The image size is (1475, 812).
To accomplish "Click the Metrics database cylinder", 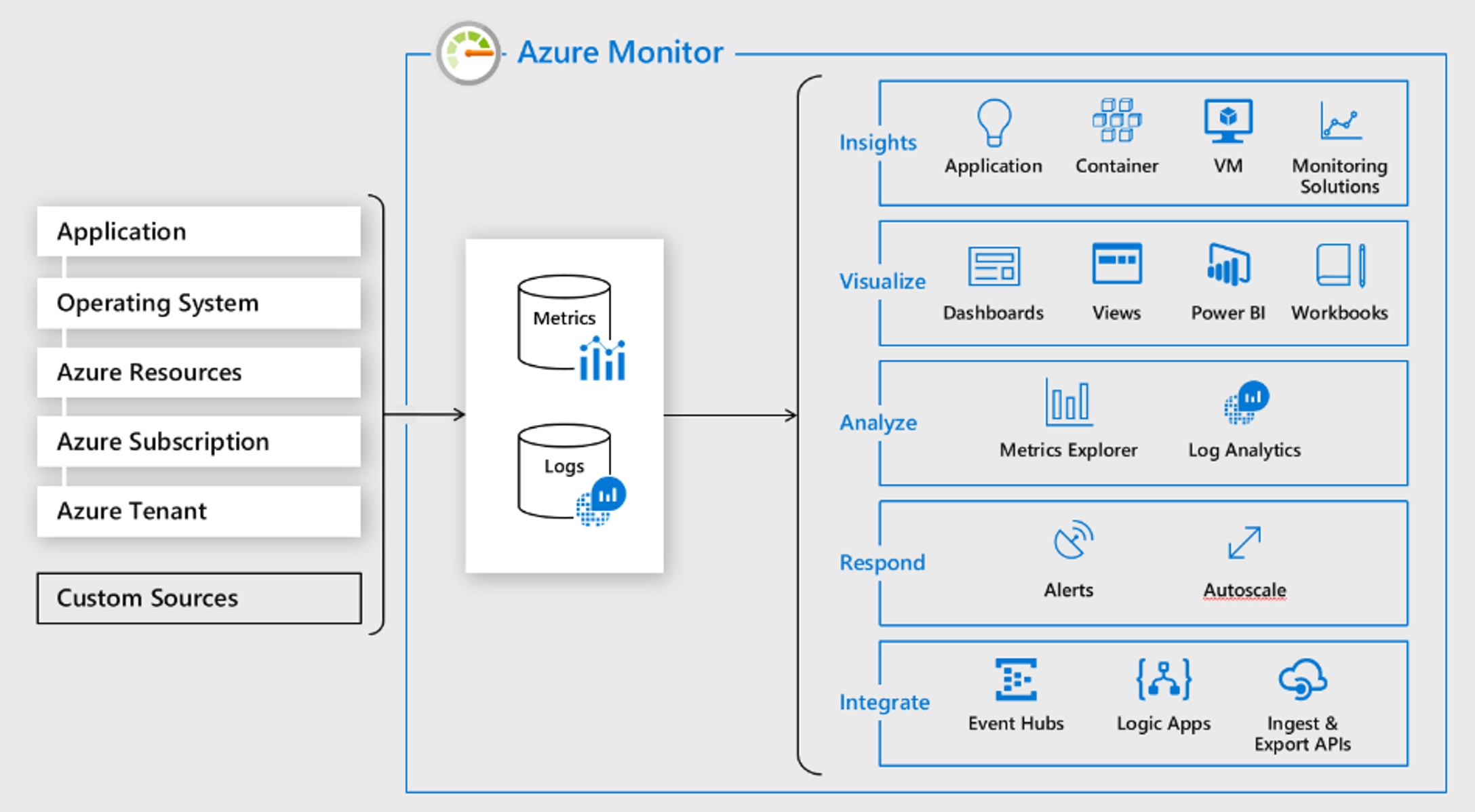I will 564,322.
